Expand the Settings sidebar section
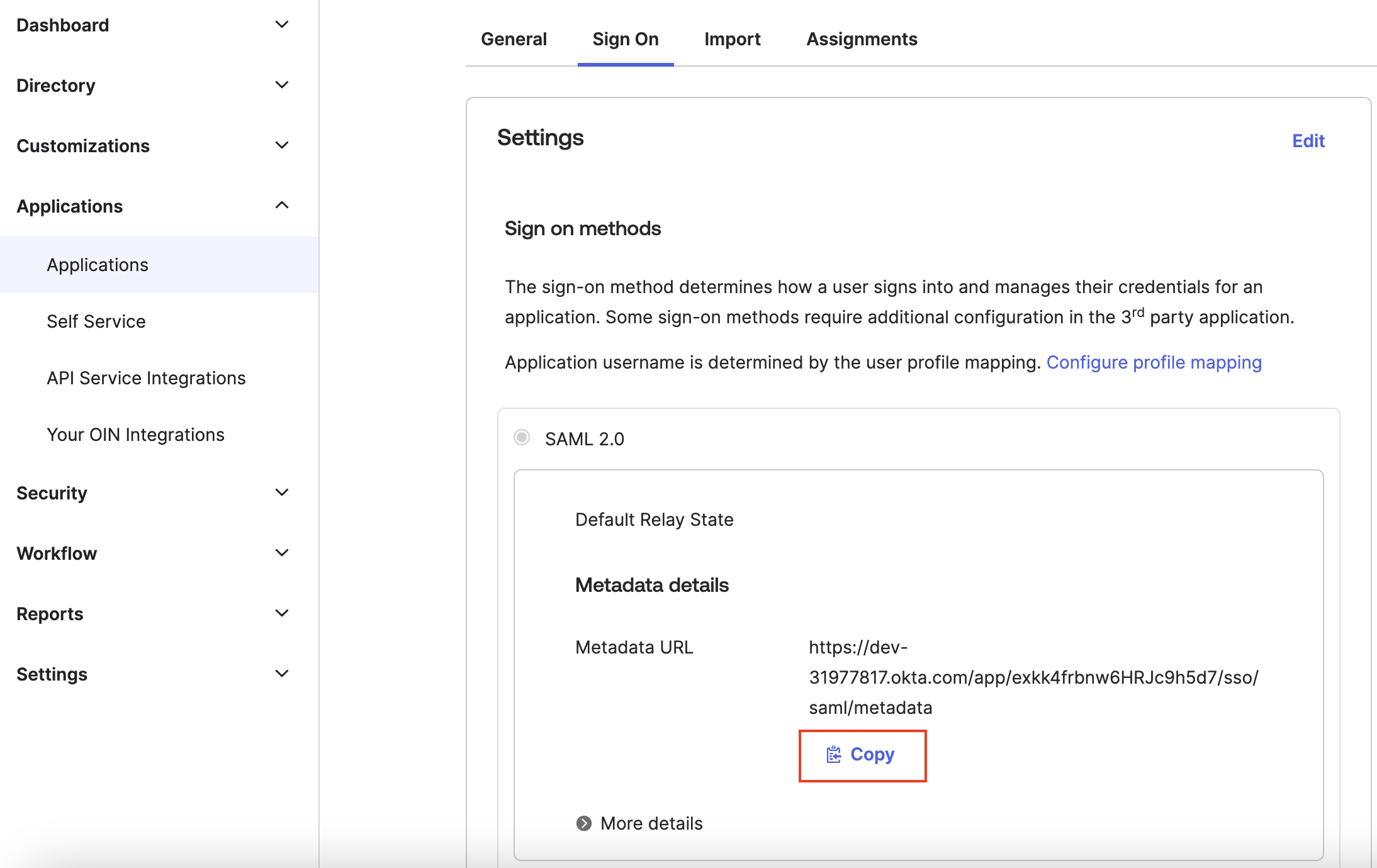This screenshot has width=1377, height=868. point(282,674)
